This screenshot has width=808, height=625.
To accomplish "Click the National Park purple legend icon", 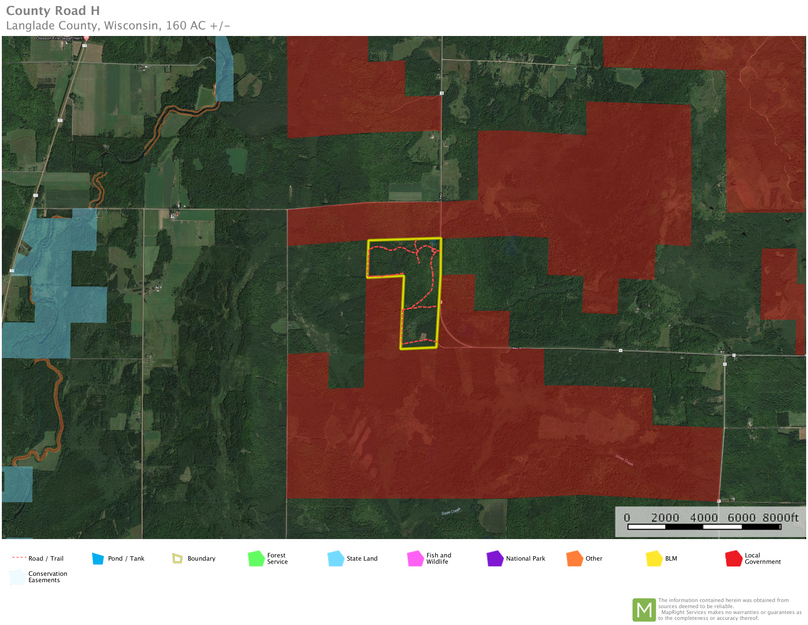I will pyautogui.click(x=494, y=558).
